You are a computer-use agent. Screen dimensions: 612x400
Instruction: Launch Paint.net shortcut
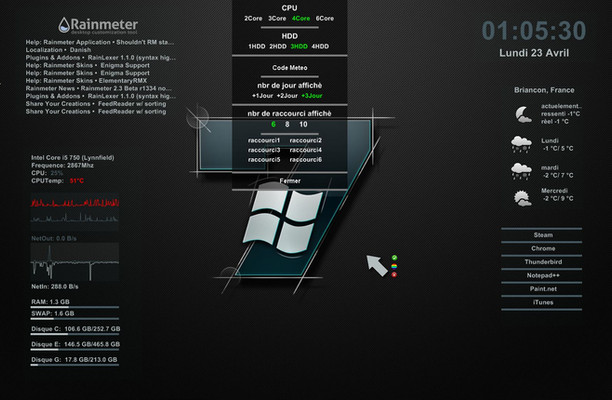(x=542, y=289)
